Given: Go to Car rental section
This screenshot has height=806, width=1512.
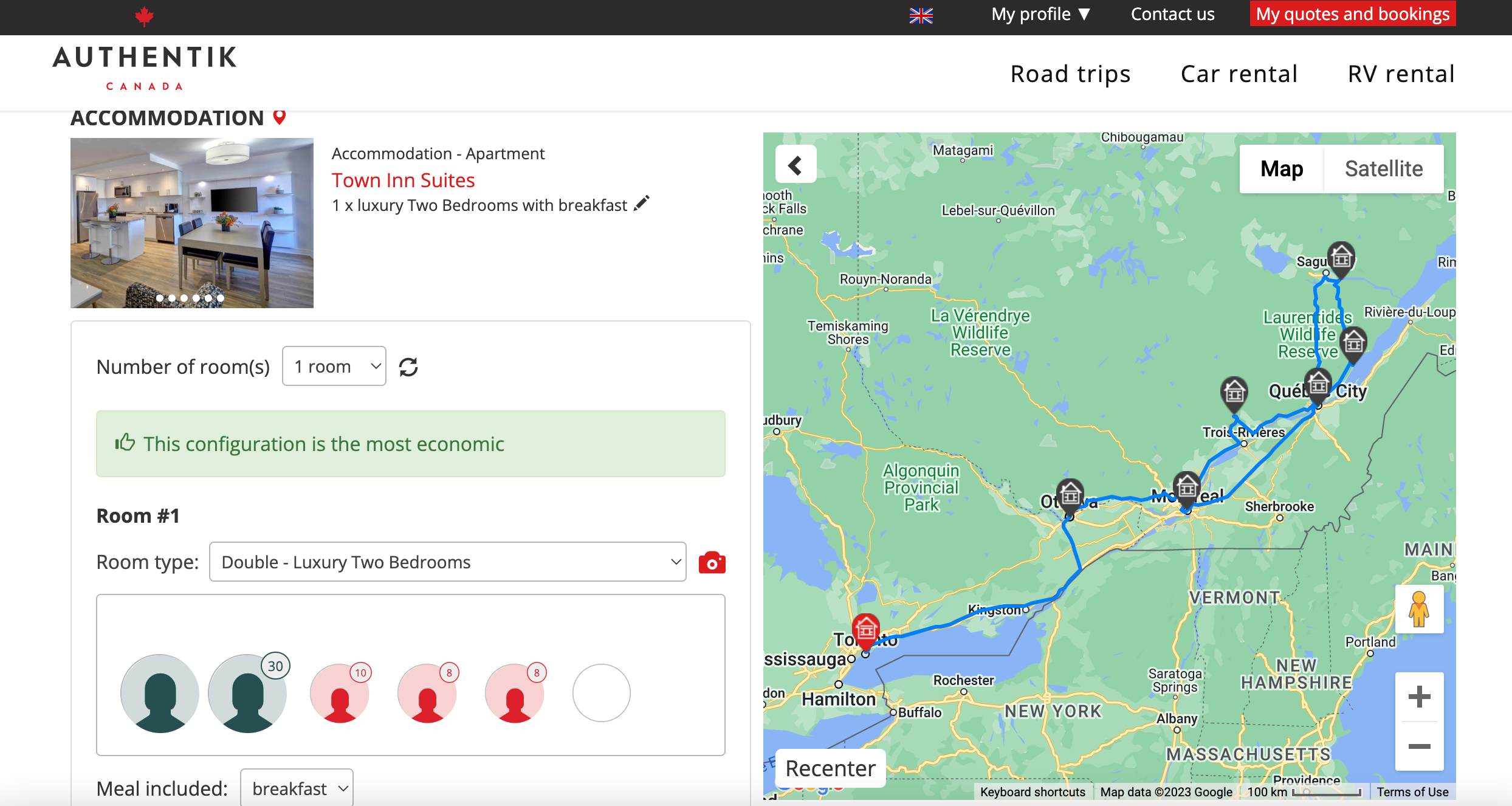Looking at the screenshot, I should tap(1239, 74).
